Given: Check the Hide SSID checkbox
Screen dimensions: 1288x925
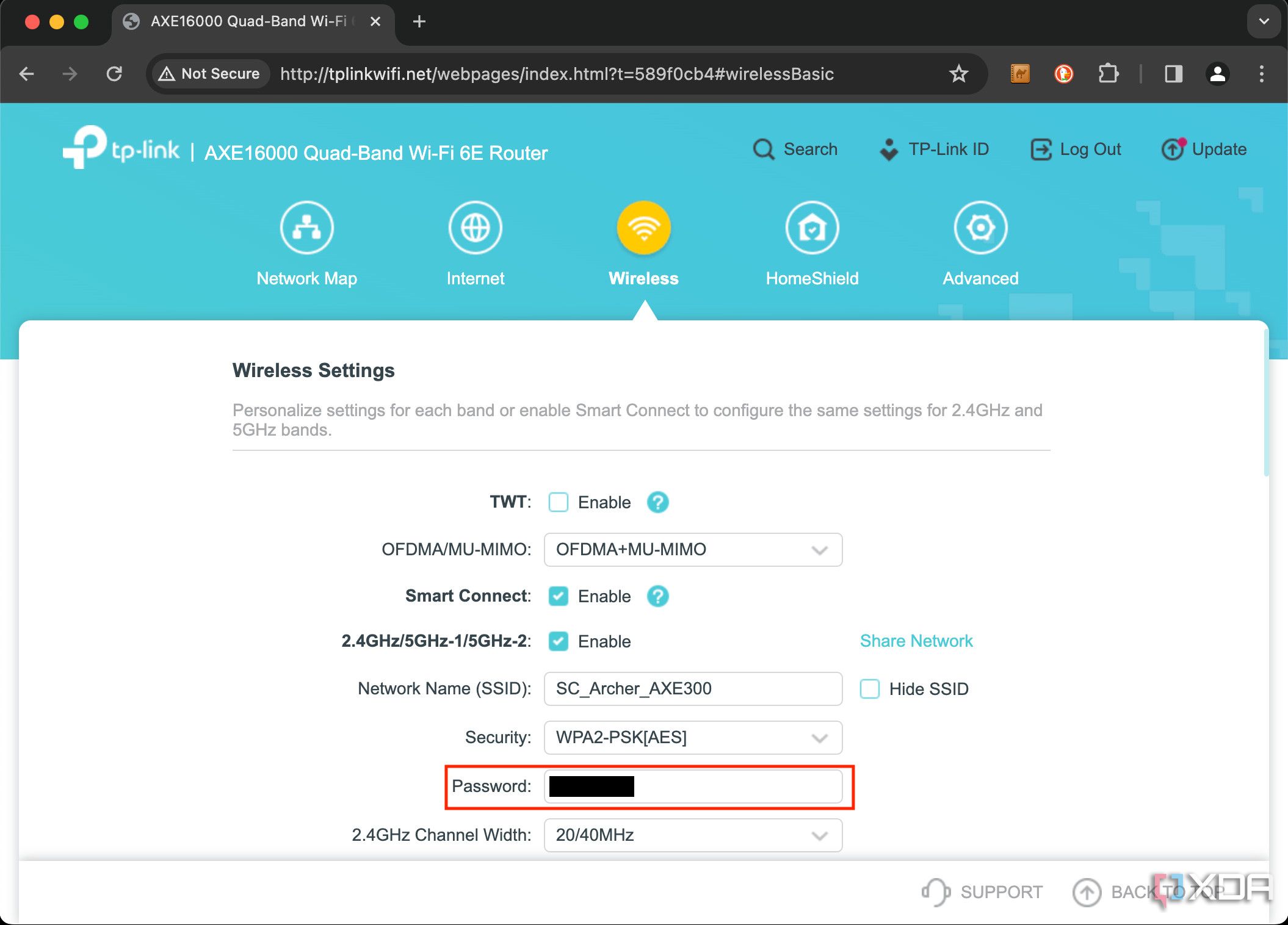Looking at the screenshot, I should (x=869, y=689).
